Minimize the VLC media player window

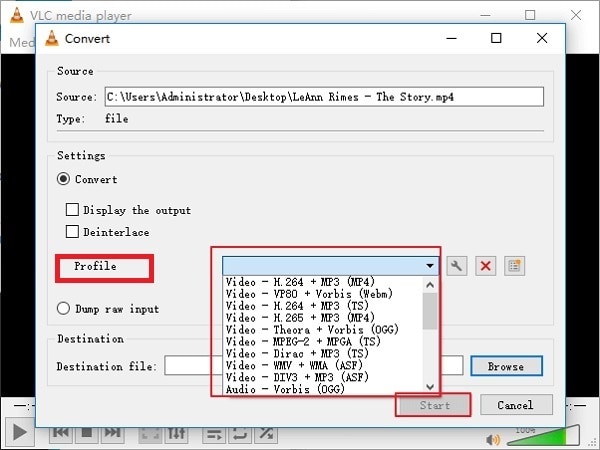coord(485,15)
